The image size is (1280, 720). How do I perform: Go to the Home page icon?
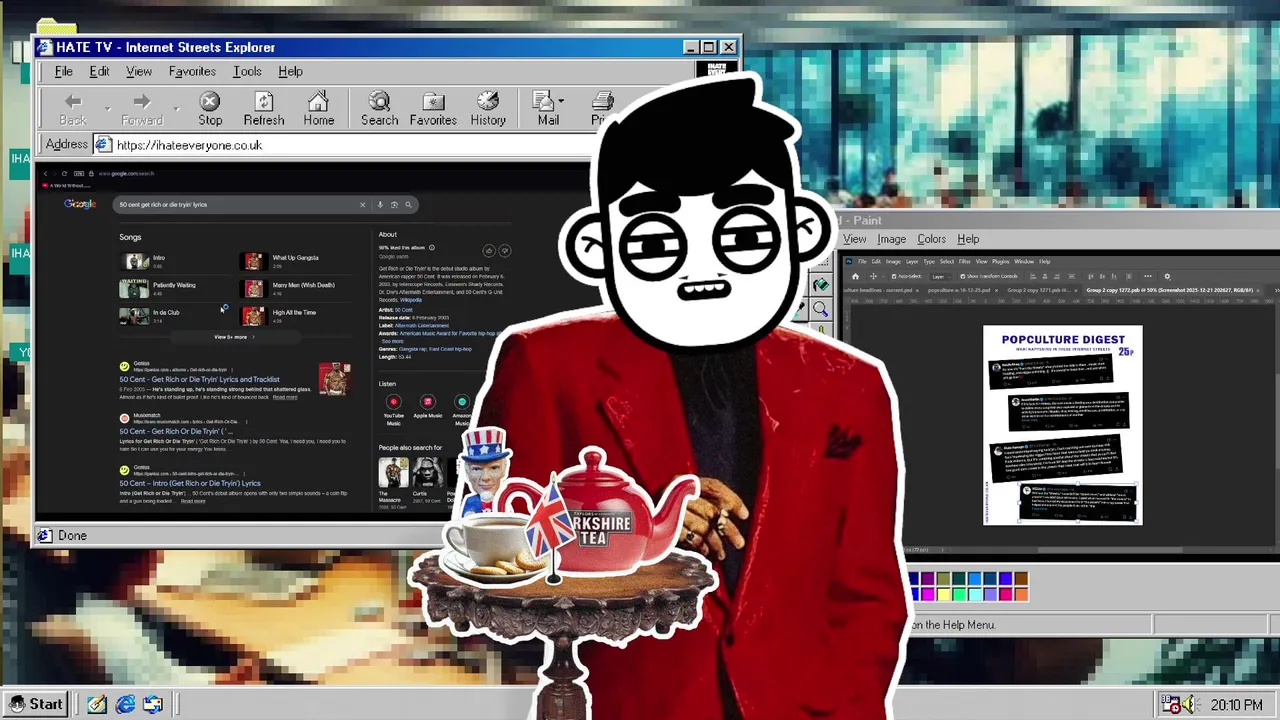point(318,101)
